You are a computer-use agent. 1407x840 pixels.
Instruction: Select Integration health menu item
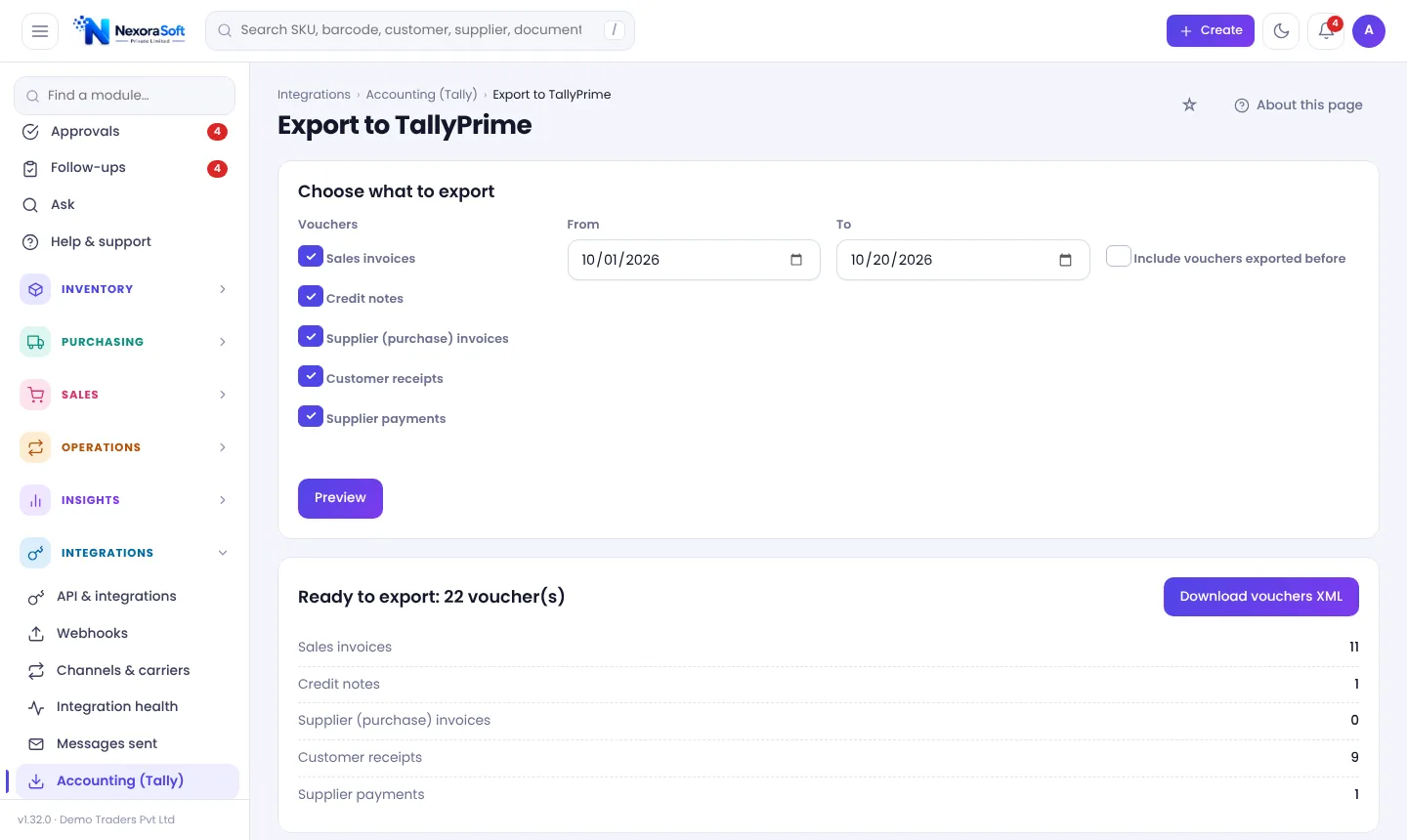[127, 707]
